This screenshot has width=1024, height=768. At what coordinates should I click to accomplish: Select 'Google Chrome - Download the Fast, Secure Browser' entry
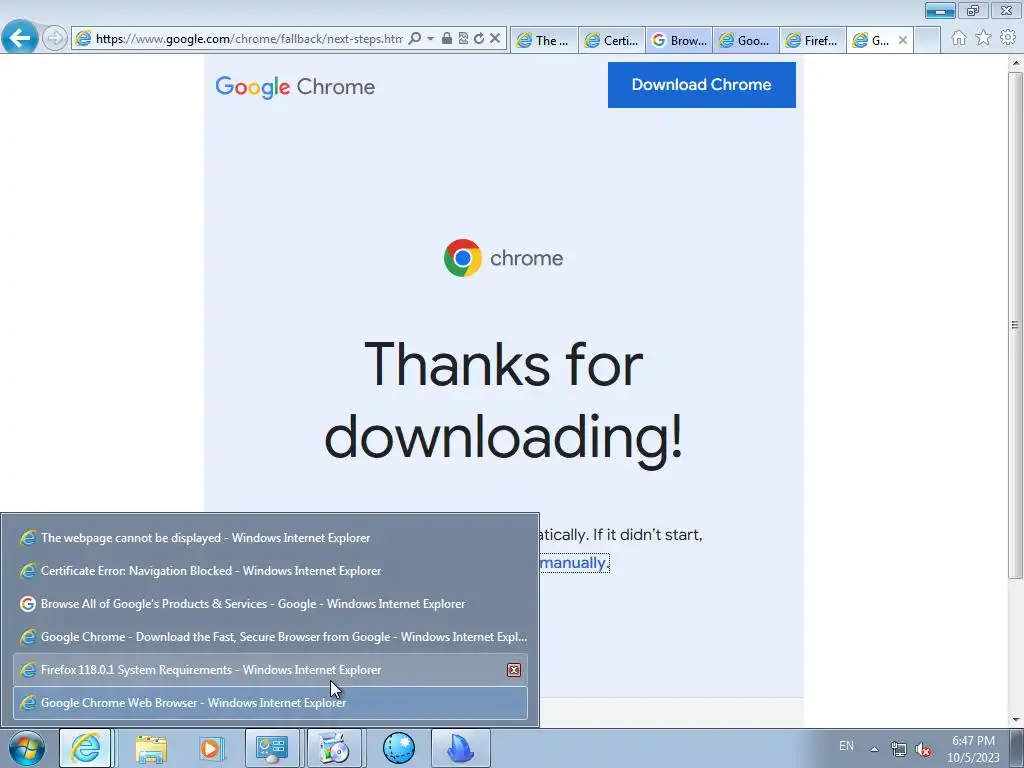point(270,637)
